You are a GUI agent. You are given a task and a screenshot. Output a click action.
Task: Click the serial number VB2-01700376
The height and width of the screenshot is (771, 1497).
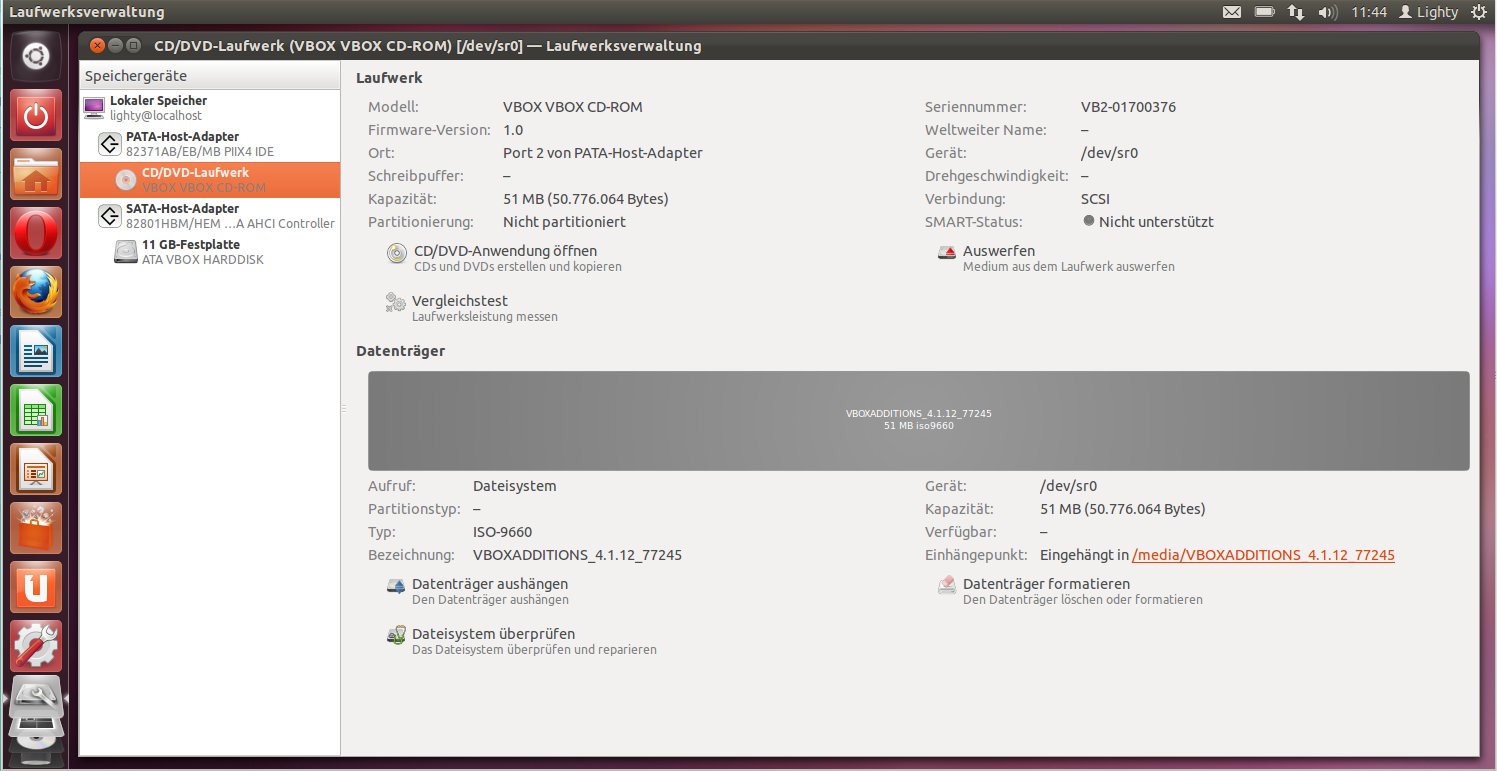pos(1128,107)
